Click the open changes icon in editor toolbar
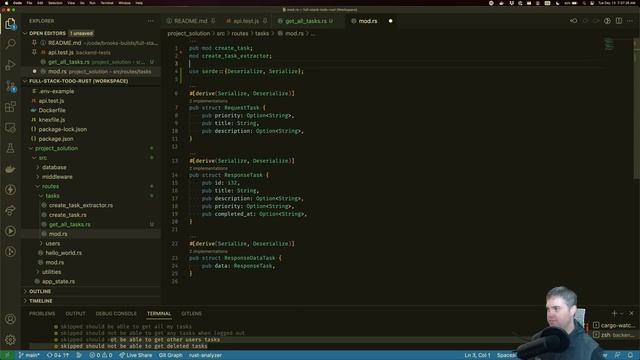The width and height of the screenshot is (640, 360). pos(607,21)
